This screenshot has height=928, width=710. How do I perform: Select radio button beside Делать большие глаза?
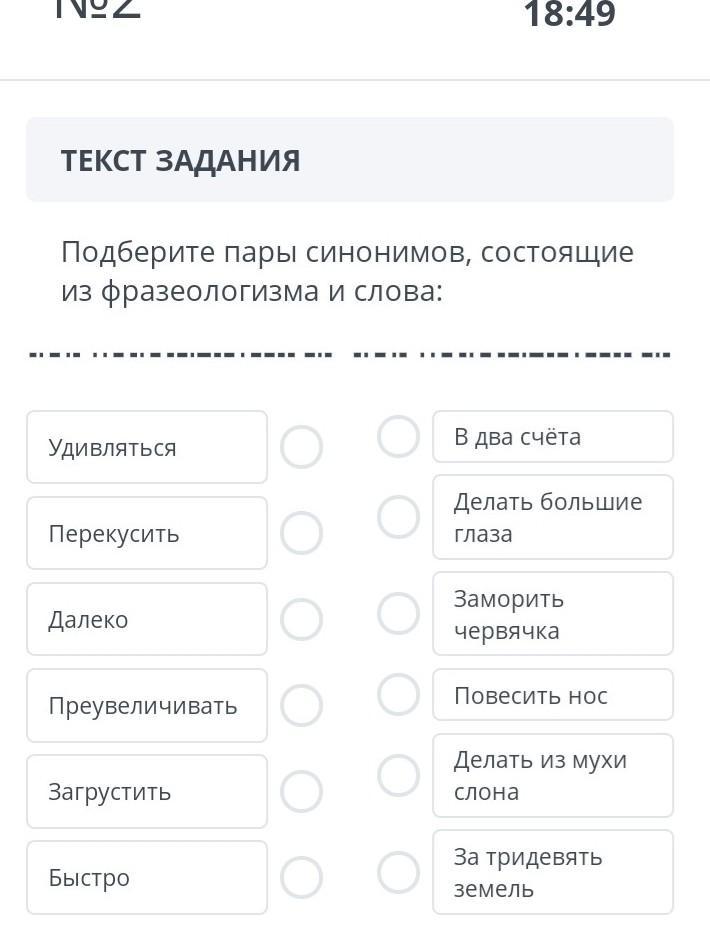(x=398, y=517)
